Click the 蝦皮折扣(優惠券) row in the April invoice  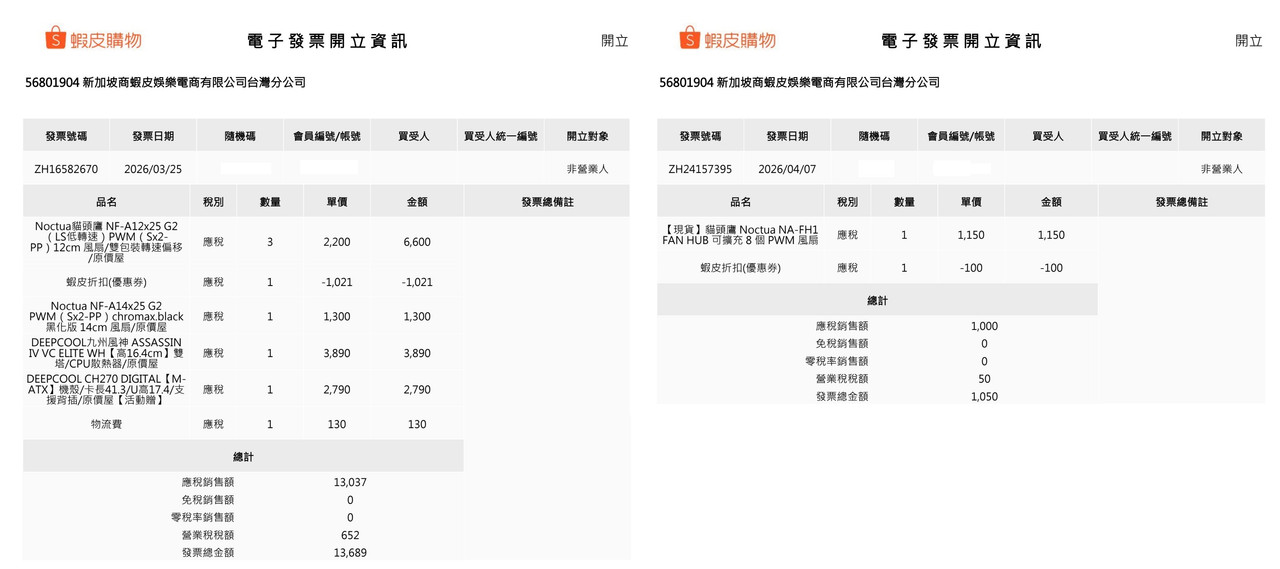click(877, 268)
